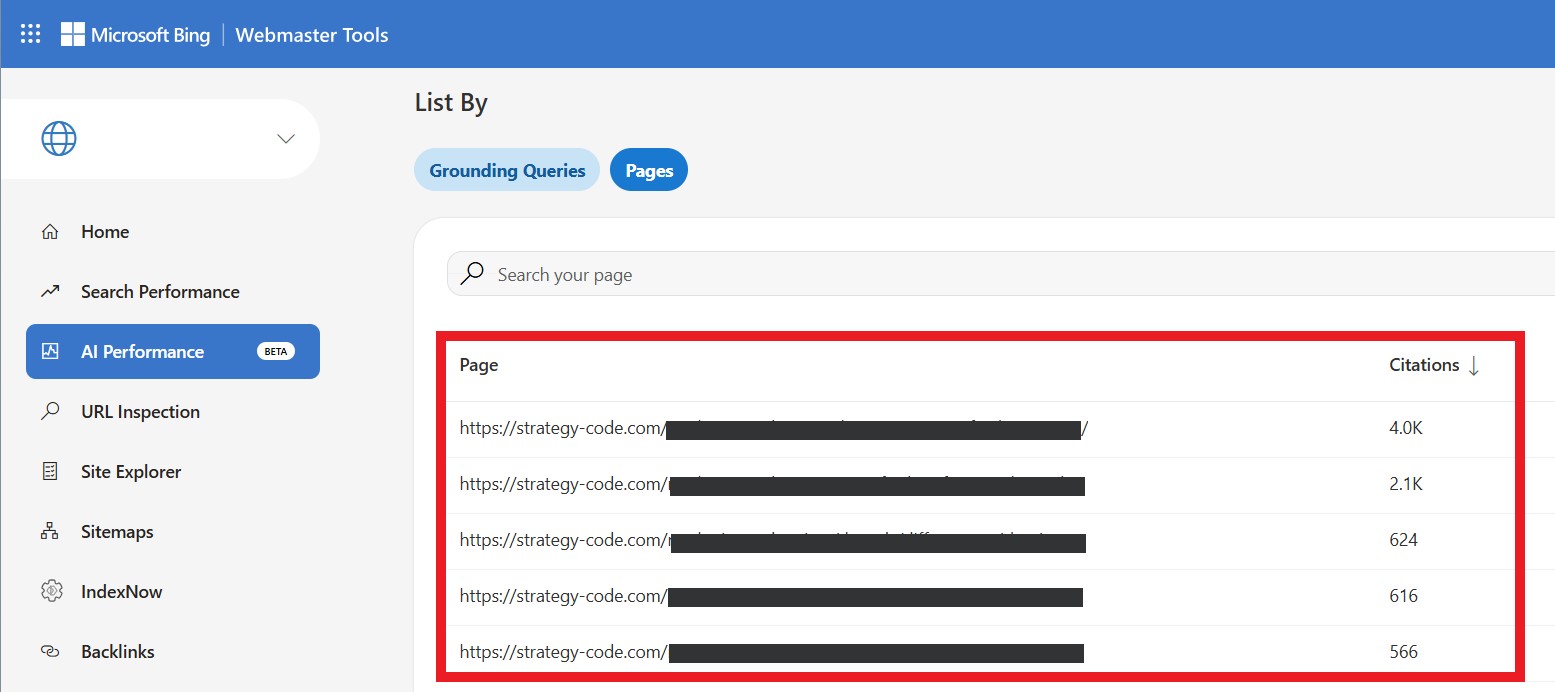
Task: Click the Webmaster Tools title link
Action: [x=311, y=35]
